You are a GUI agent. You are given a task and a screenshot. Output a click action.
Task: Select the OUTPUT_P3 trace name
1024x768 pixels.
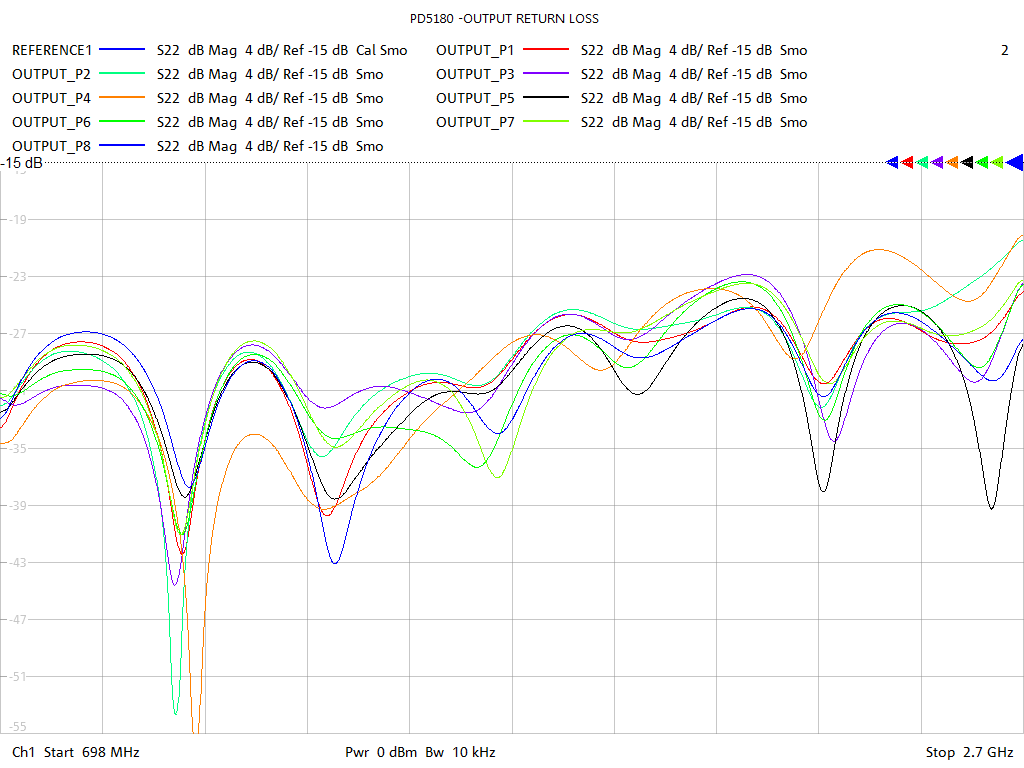[475, 74]
